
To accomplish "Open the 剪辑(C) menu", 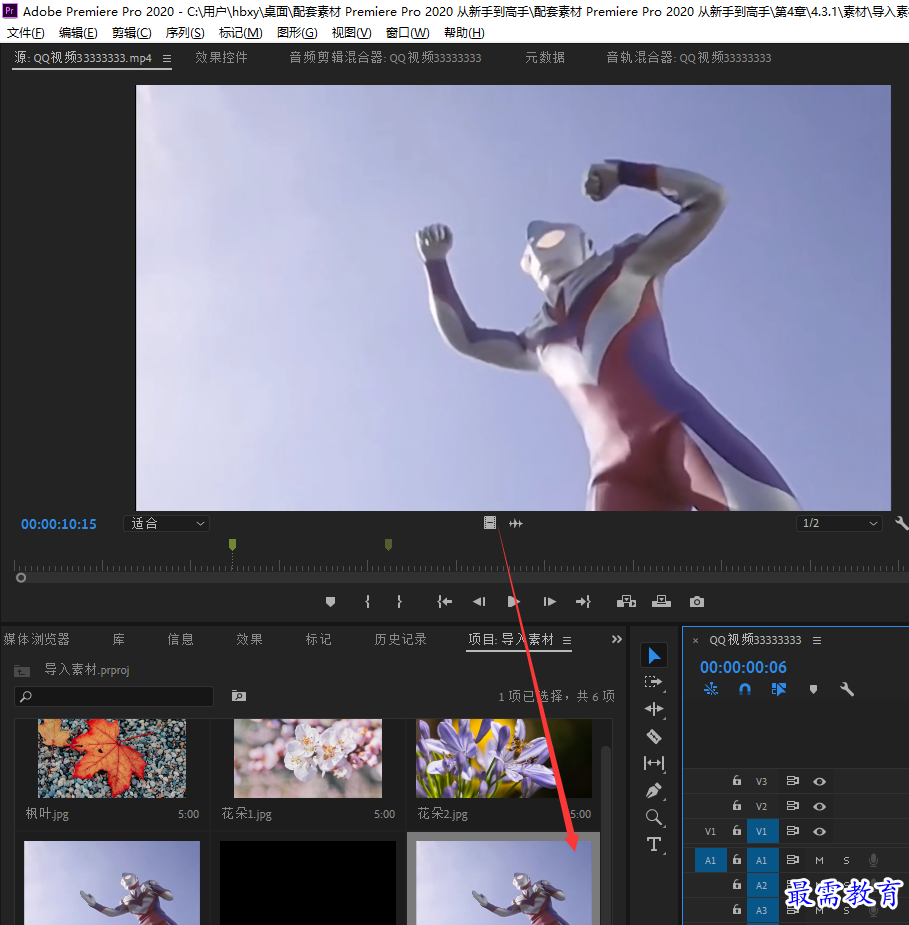I will tap(132, 33).
